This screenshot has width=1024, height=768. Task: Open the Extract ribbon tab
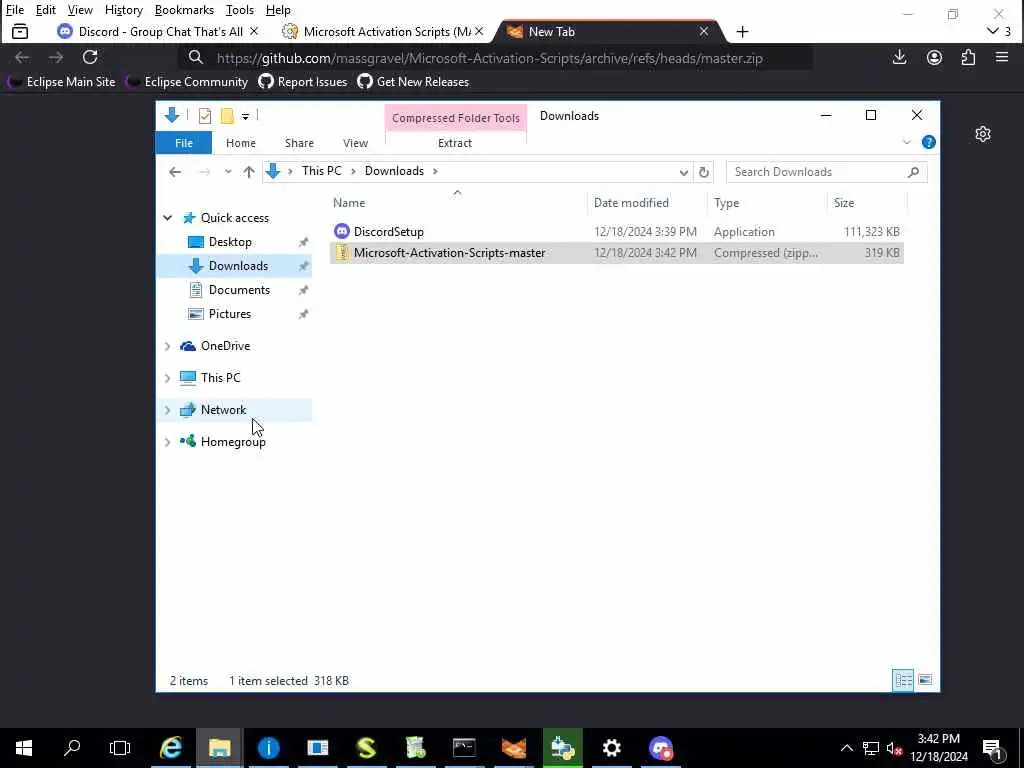455,143
